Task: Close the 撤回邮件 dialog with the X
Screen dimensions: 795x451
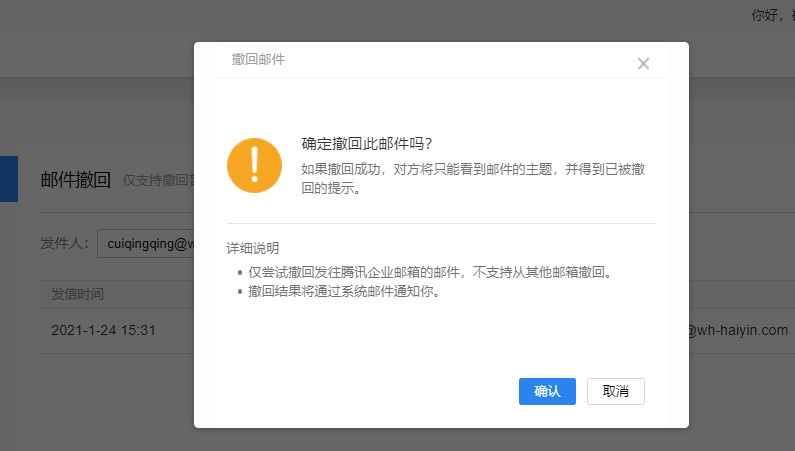Action: (x=643, y=64)
